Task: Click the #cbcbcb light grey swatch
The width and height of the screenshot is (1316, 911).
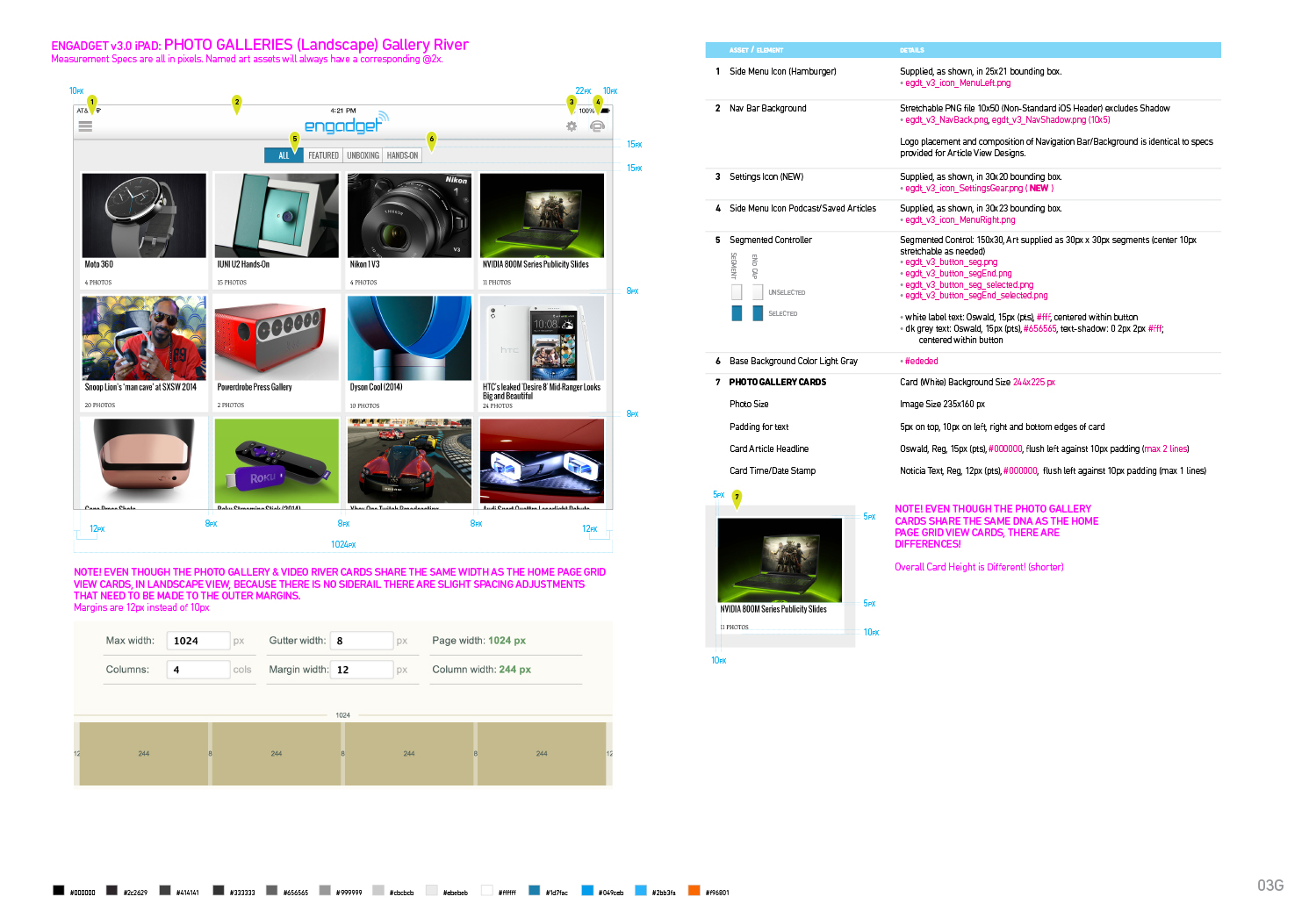Action: (378, 890)
